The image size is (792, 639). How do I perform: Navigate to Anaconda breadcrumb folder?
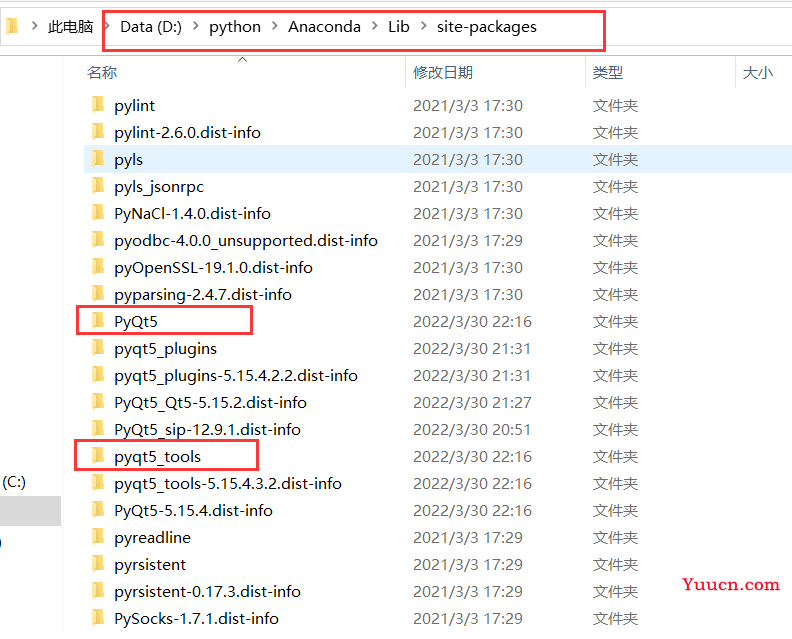click(x=324, y=26)
